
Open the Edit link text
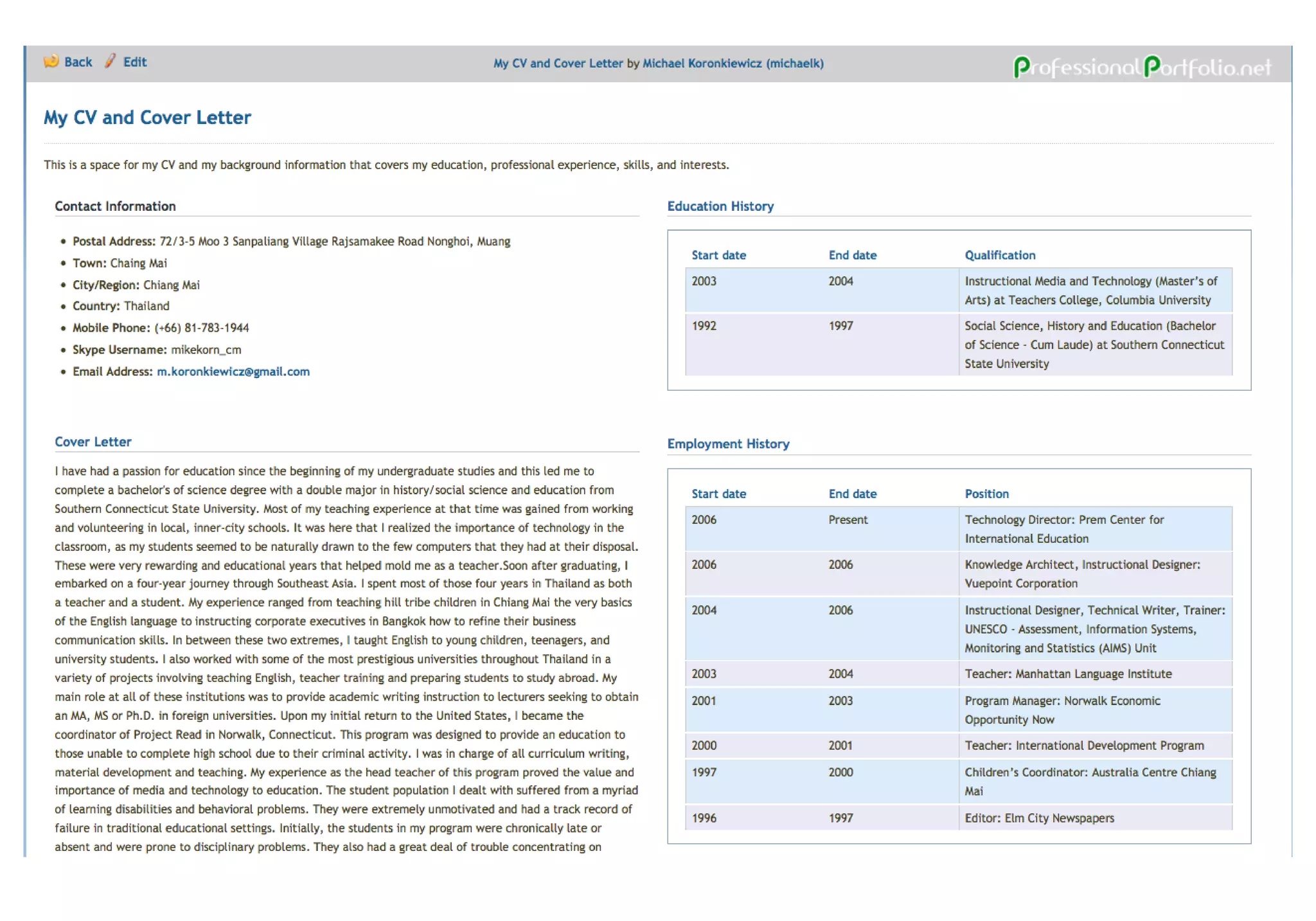135,62
